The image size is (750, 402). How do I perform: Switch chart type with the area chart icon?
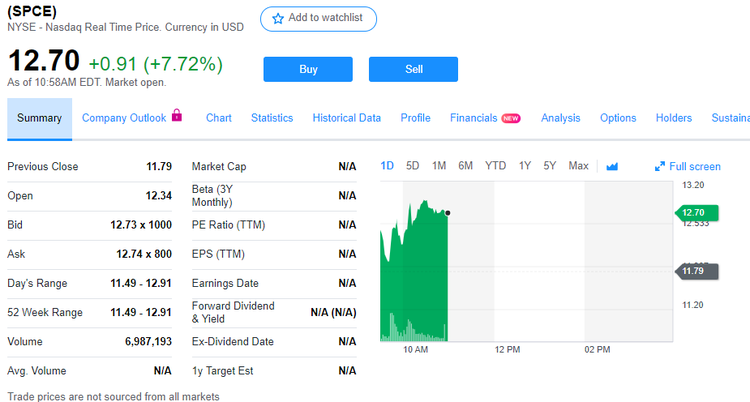[612, 167]
